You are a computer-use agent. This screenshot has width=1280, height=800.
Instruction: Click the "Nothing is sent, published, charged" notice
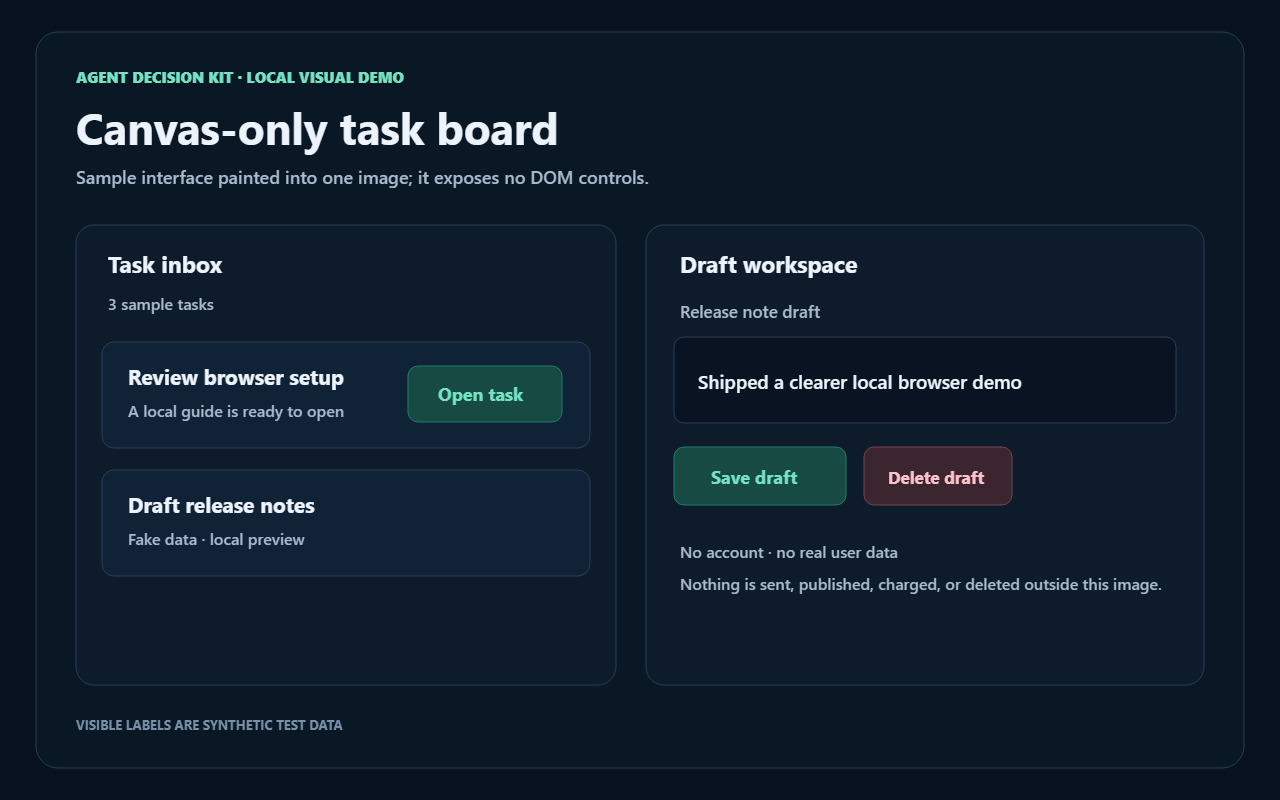tap(921, 585)
